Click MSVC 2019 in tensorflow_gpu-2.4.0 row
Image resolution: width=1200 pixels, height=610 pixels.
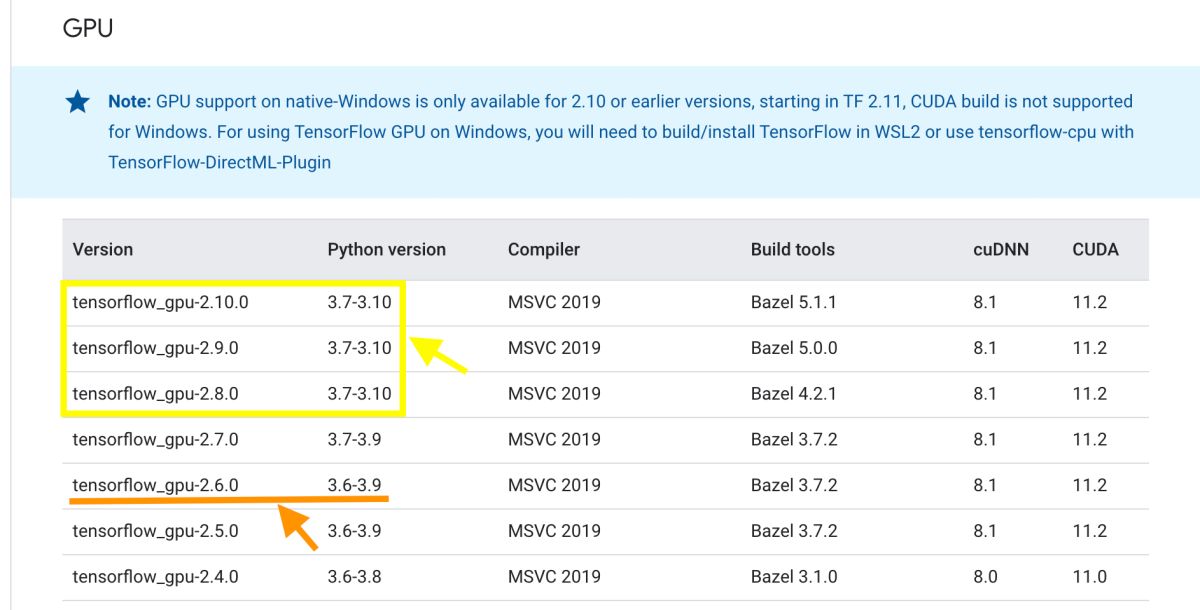[554, 576]
